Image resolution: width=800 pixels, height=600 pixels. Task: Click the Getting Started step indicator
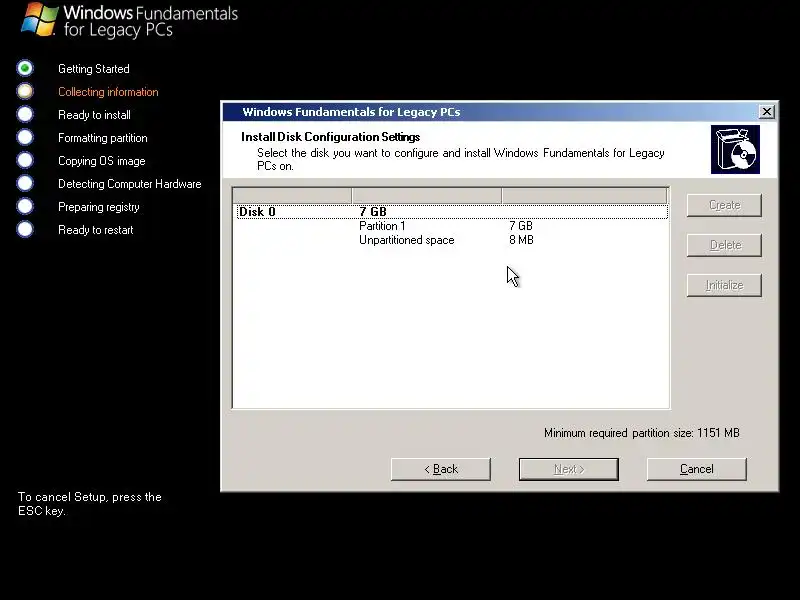[25, 68]
